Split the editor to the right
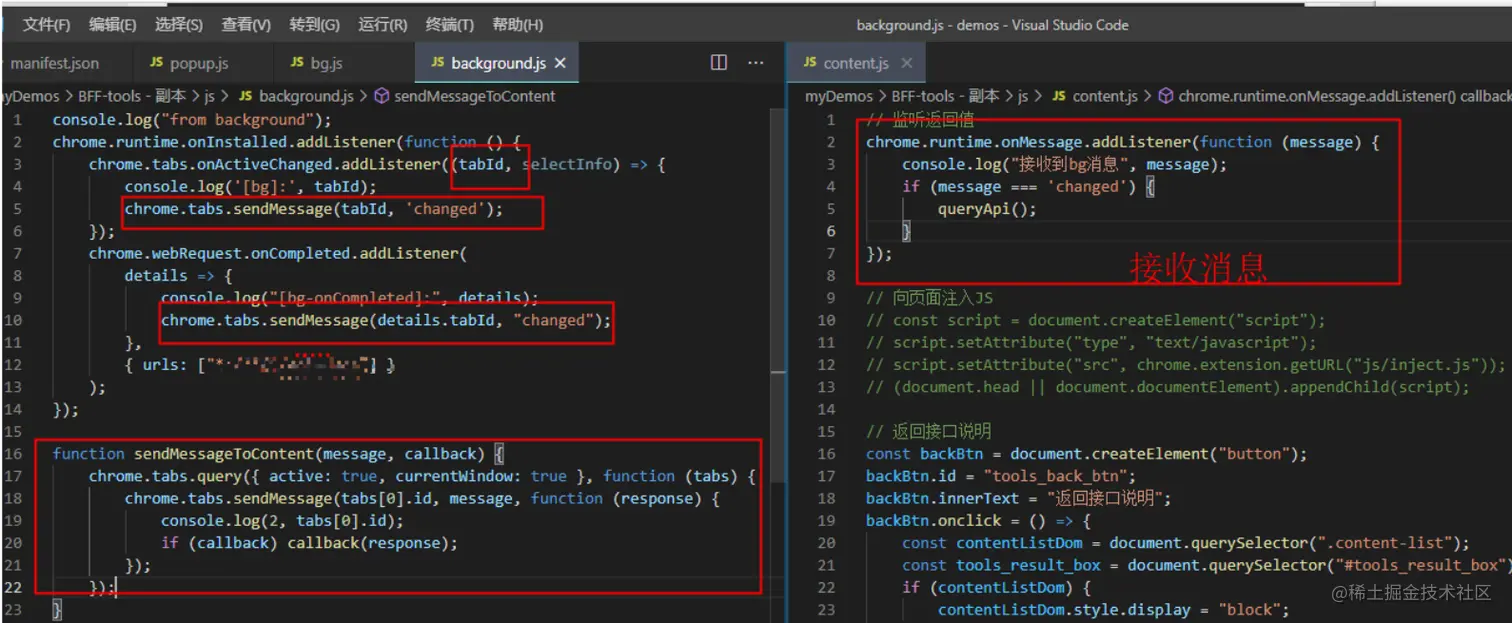The width and height of the screenshot is (1512, 623). click(x=719, y=62)
